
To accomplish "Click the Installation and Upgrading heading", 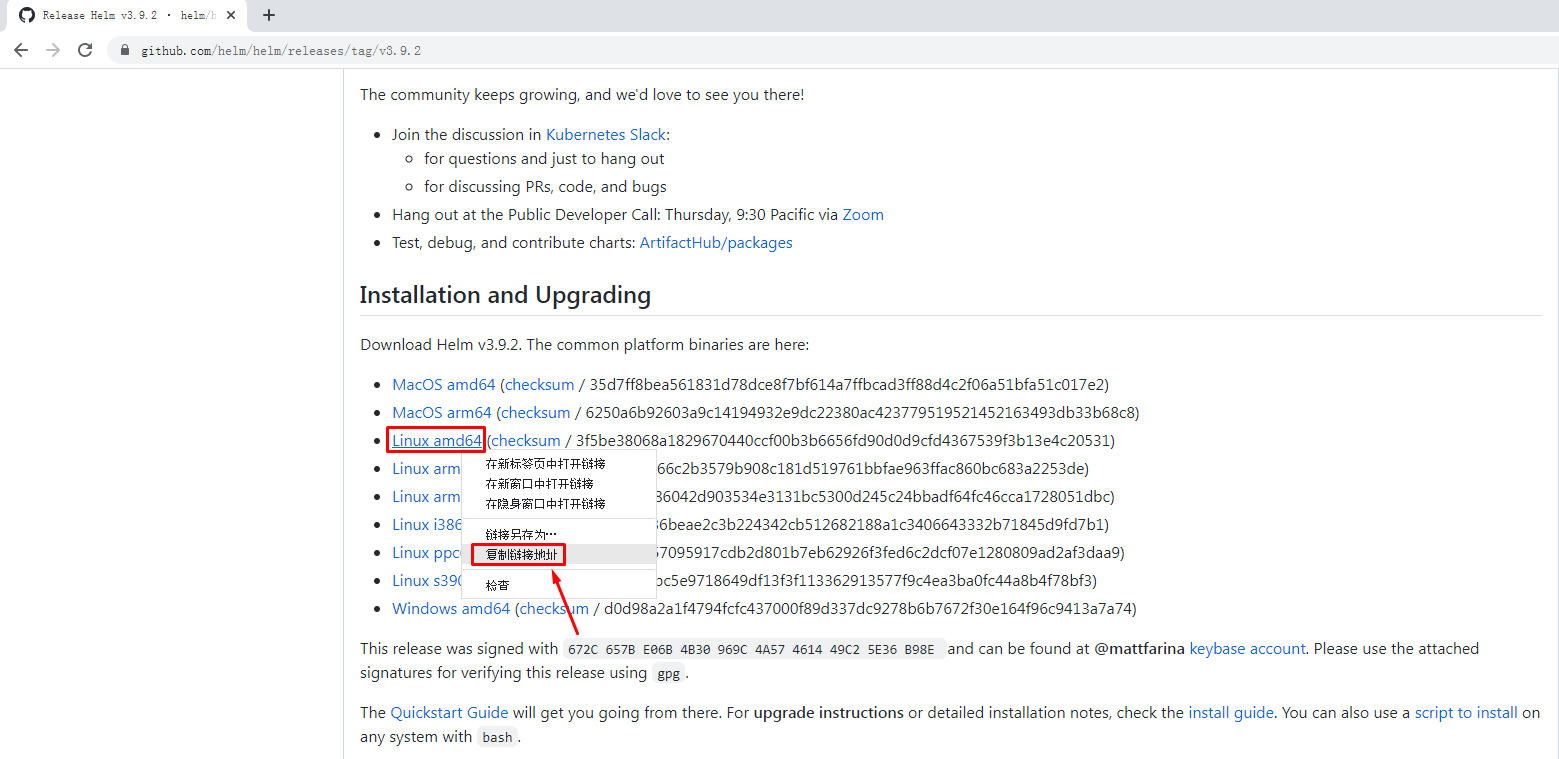I will [505, 295].
